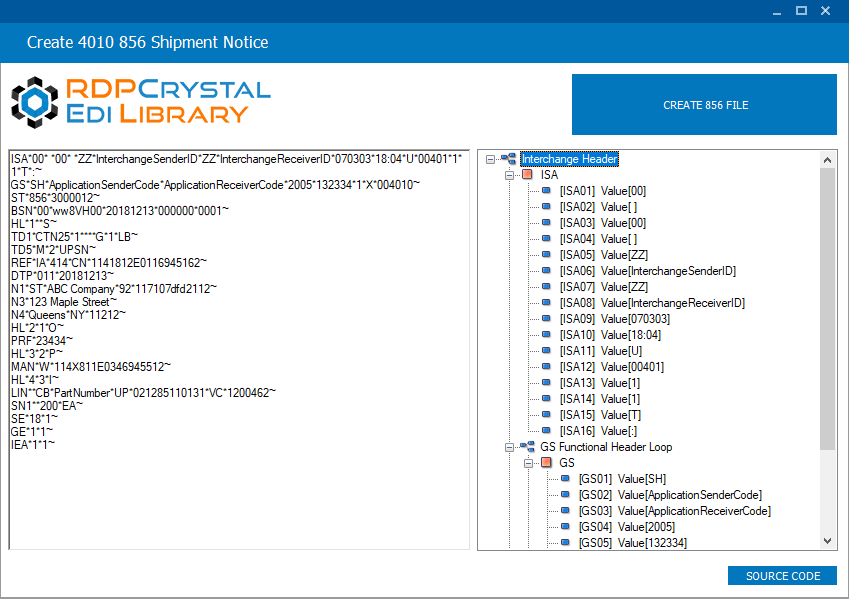Click the tree view vertical scrollbar thumb
The height and width of the screenshot is (600, 849).
tap(827, 309)
